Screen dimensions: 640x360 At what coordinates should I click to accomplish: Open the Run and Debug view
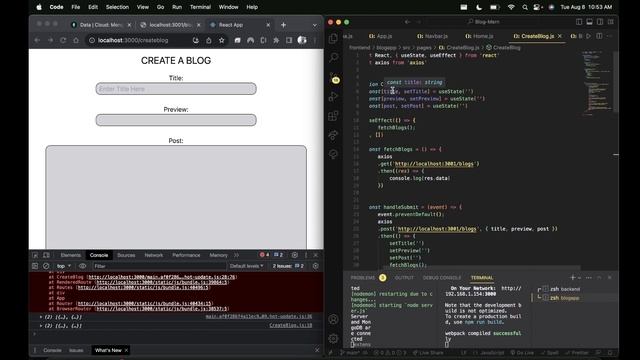pos(333,97)
